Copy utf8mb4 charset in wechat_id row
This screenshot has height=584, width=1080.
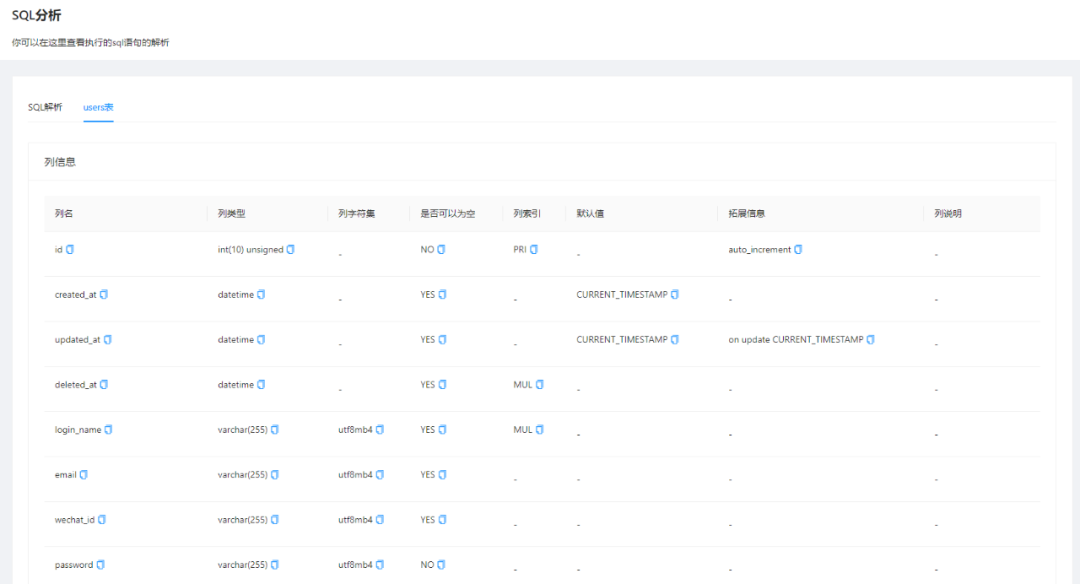point(380,520)
